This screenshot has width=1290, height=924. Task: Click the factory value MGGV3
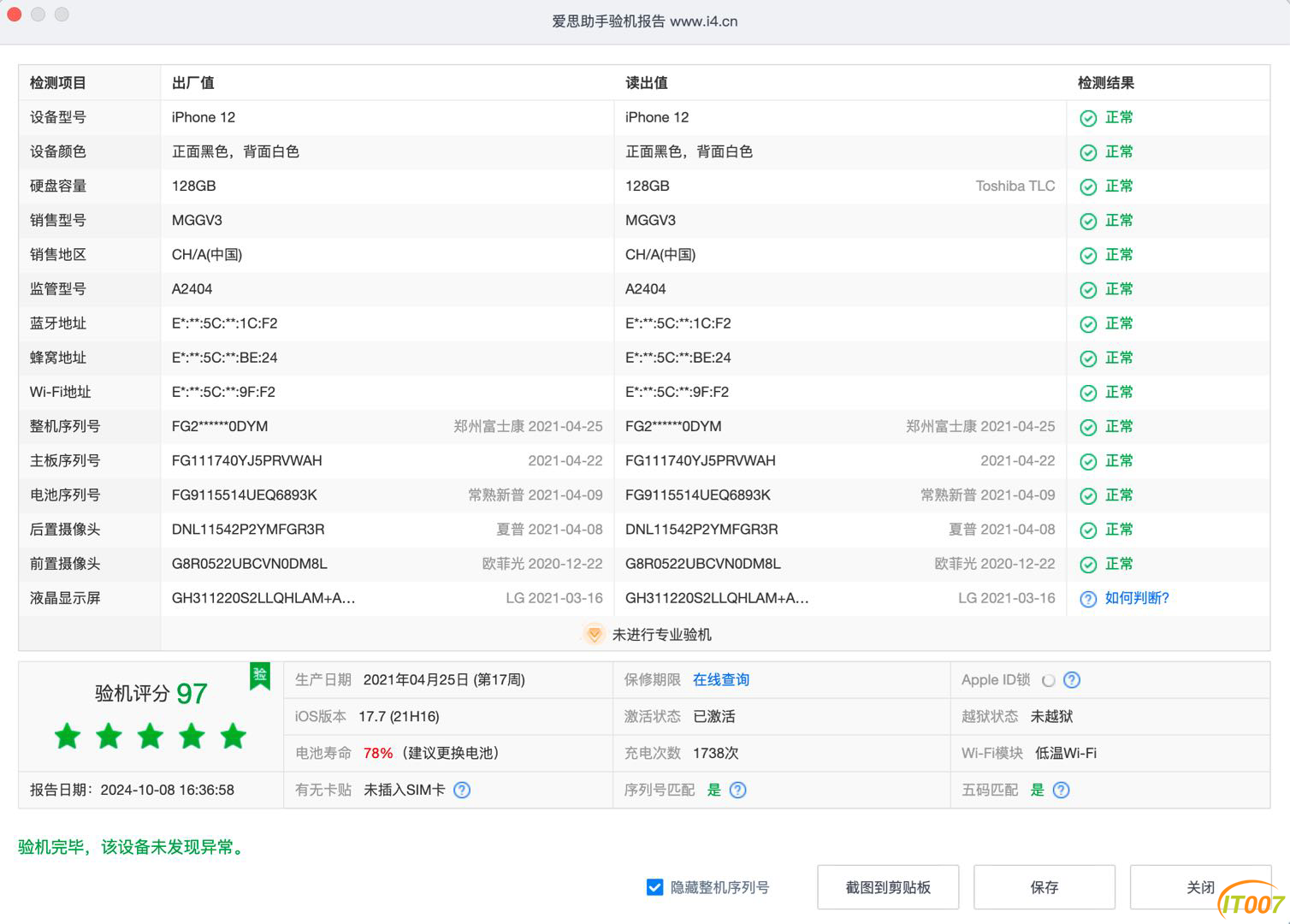point(197,220)
